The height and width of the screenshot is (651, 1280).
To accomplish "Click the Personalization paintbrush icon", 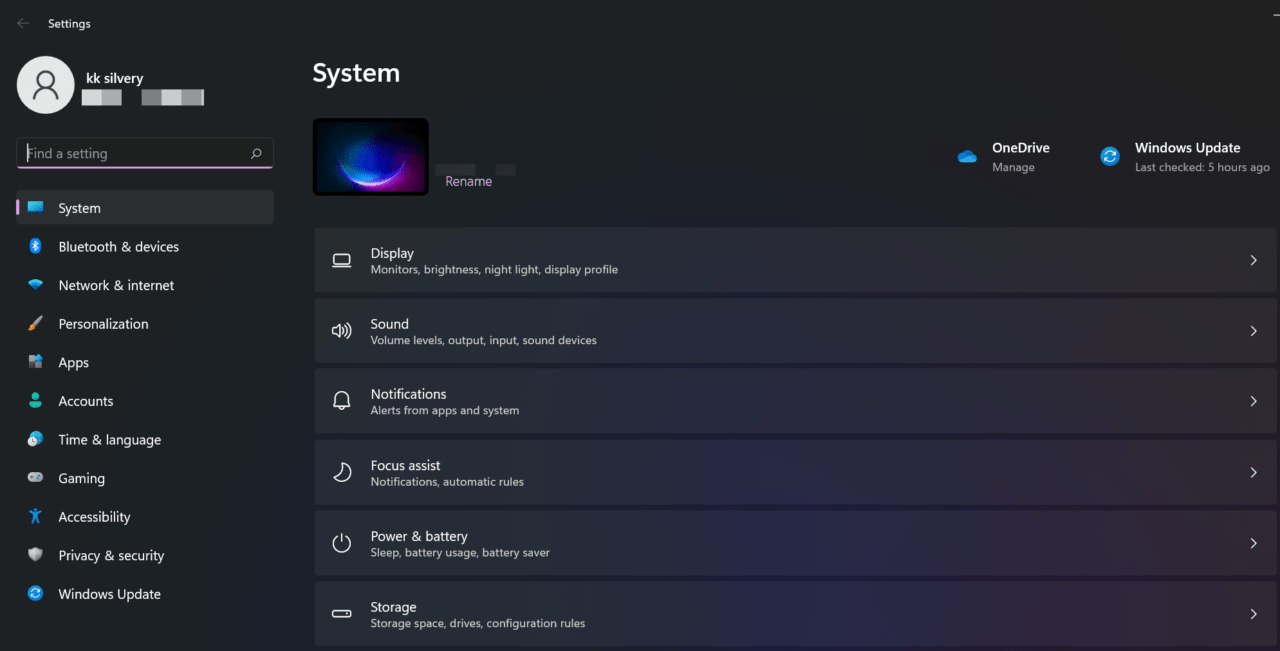I will click(36, 324).
